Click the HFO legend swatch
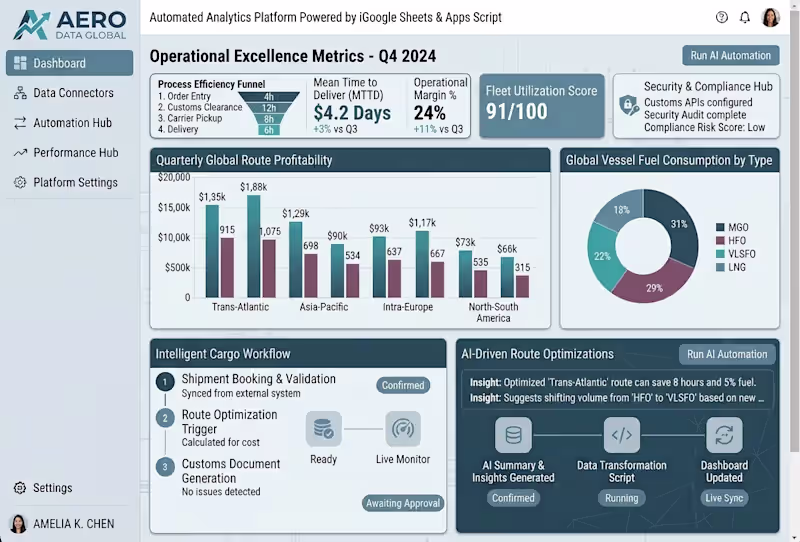The height and width of the screenshot is (542, 800). 720,240
